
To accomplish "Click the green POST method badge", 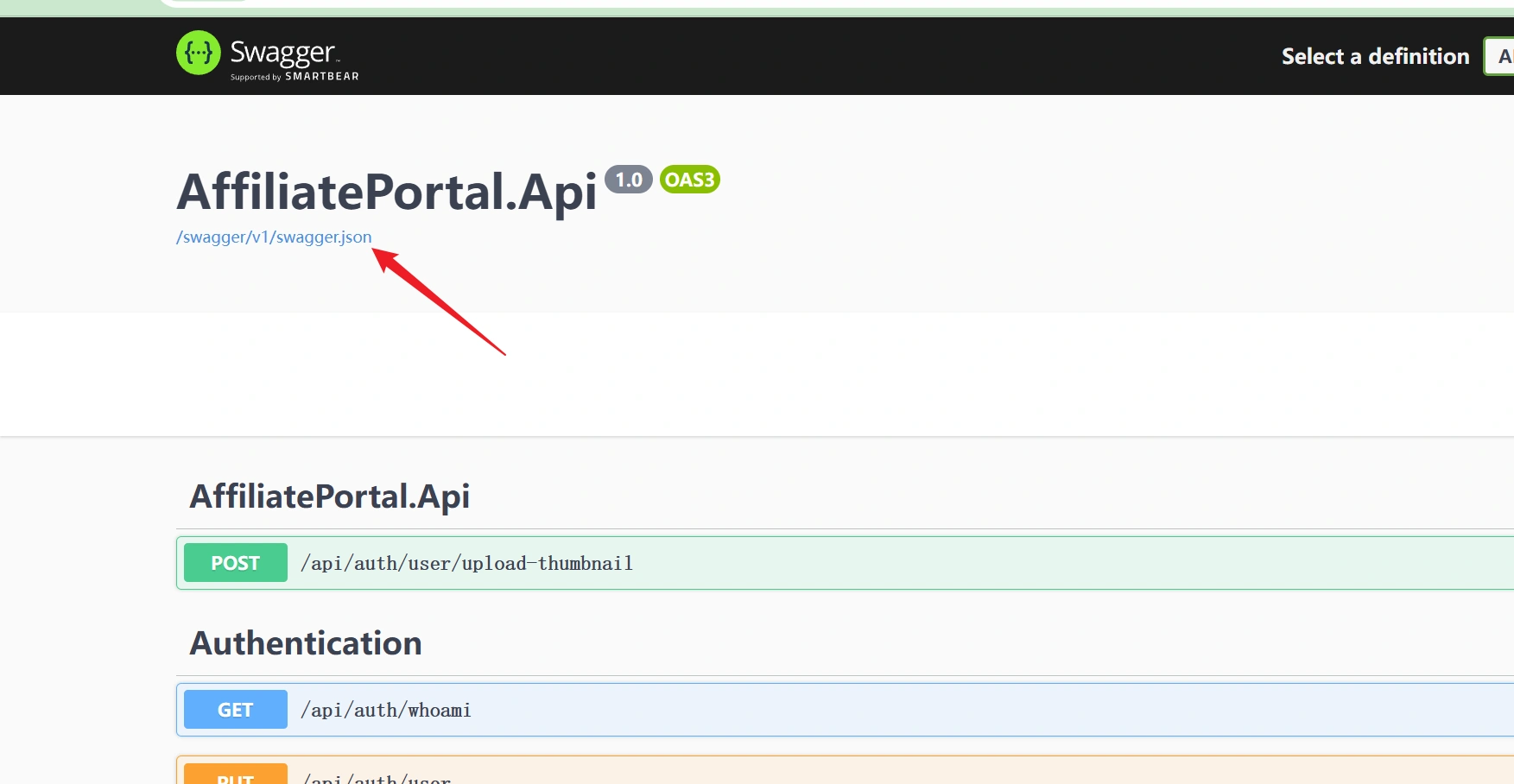I will pyautogui.click(x=235, y=563).
